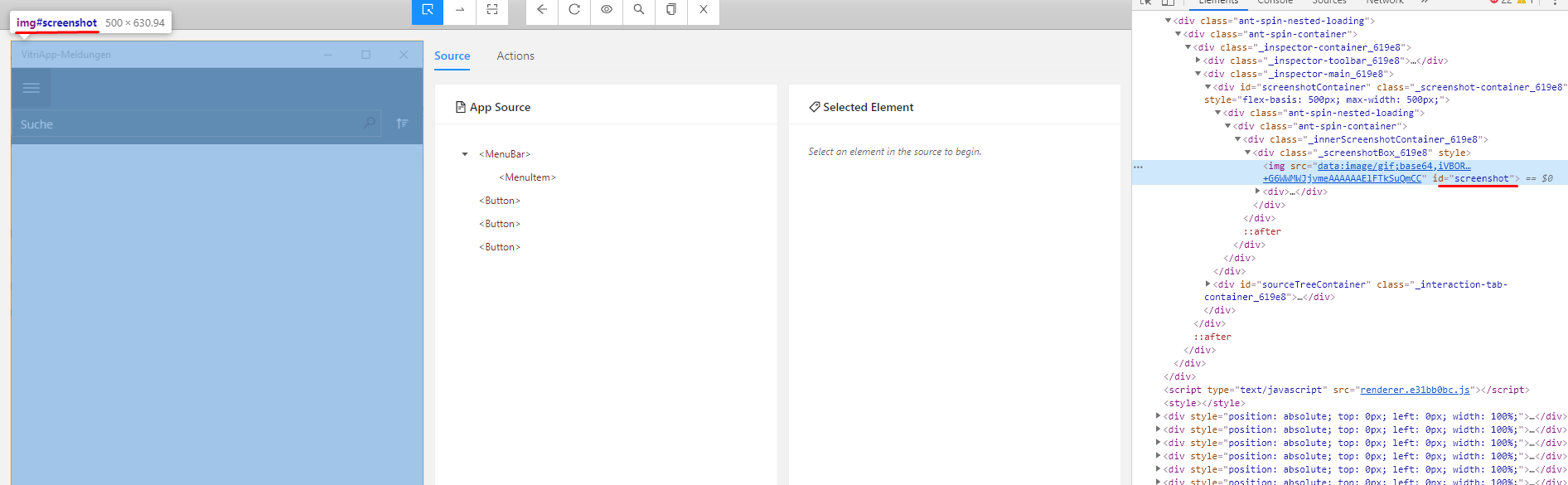The image size is (1568, 485).
Task: Expand the _inspector-toolbar_619e8 div in DevTools
Action: tap(1198, 61)
